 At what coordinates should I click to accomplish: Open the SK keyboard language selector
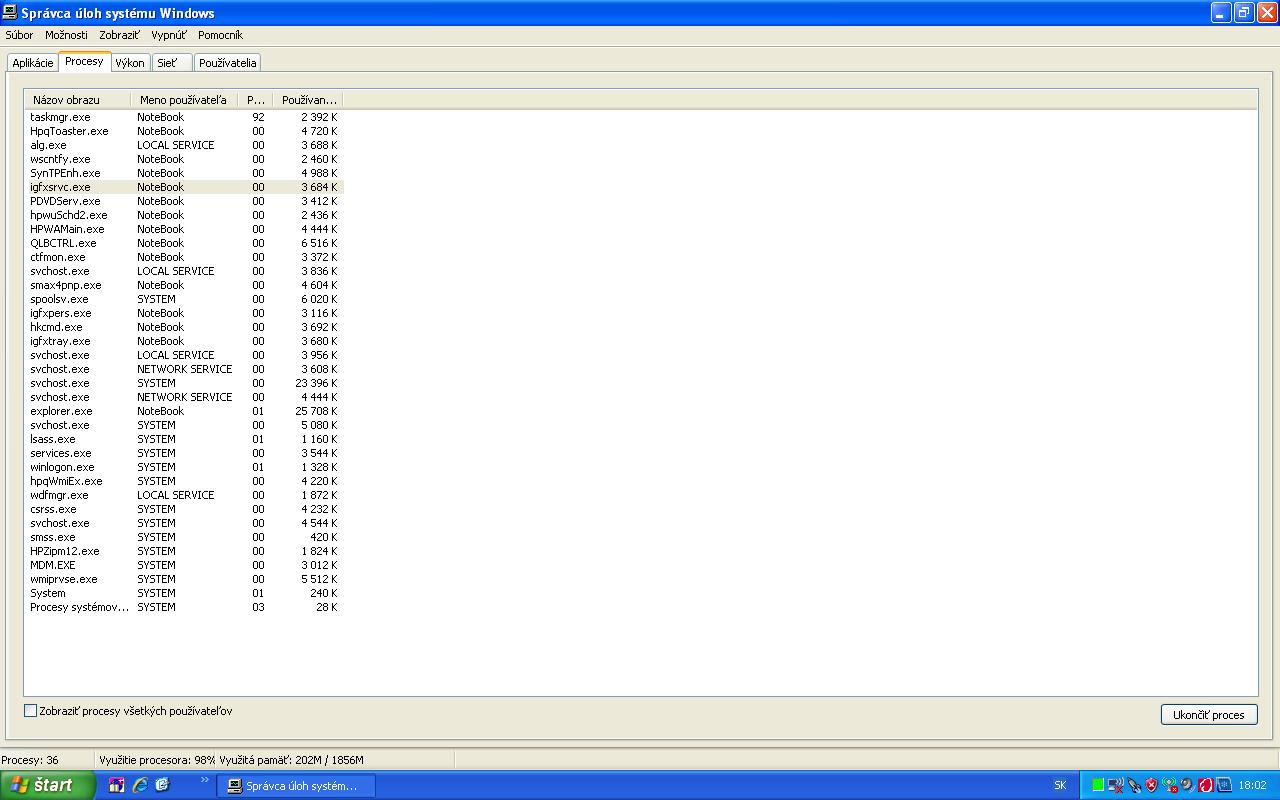coord(1060,785)
